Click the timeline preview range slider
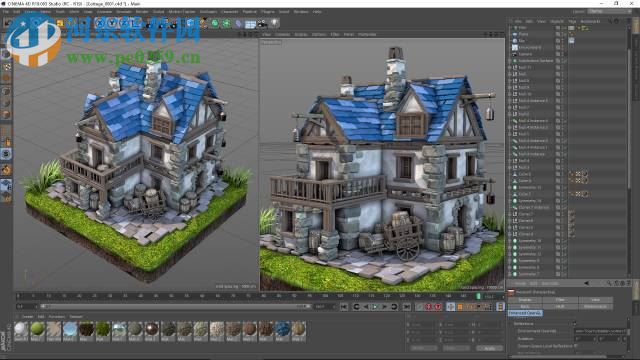The image size is (640, 360). tap(176, 307)
